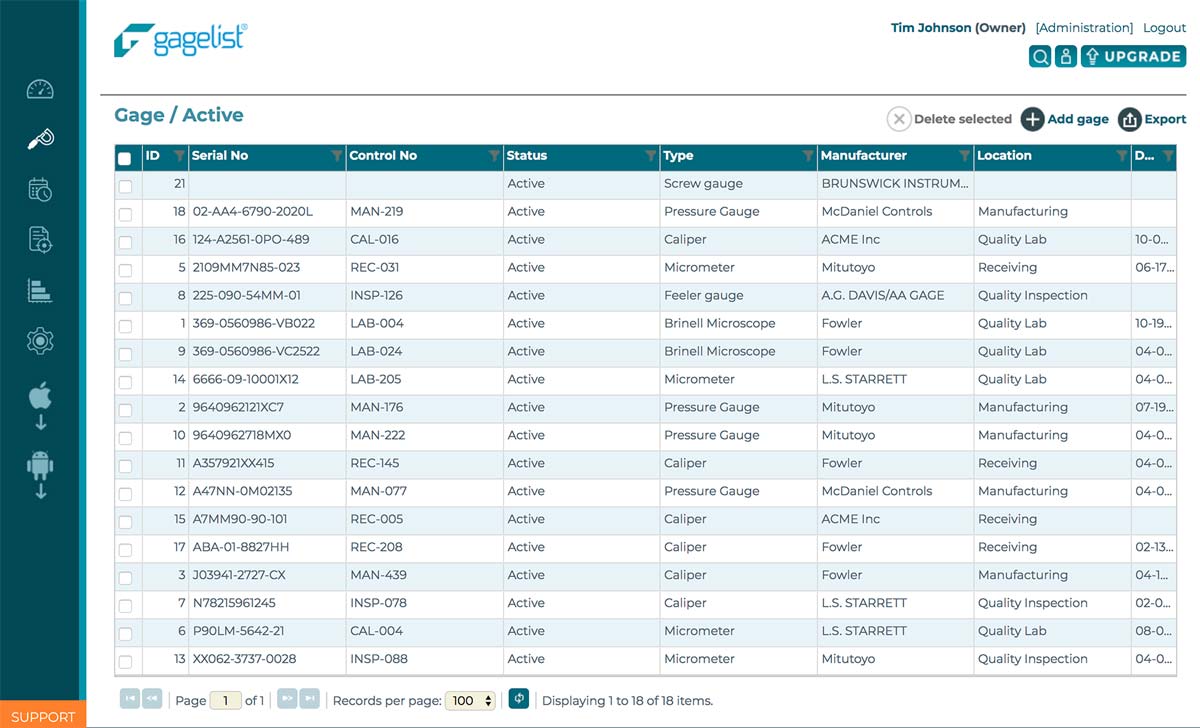The width and height of the screenshot is (1200, 728).
Task: Open the Location column filter
Action: point(1122,156)
